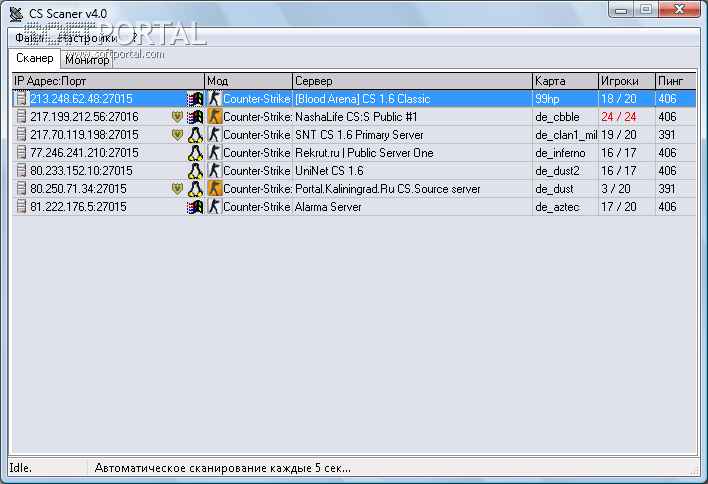Open the Файл menu

[27, 38]
